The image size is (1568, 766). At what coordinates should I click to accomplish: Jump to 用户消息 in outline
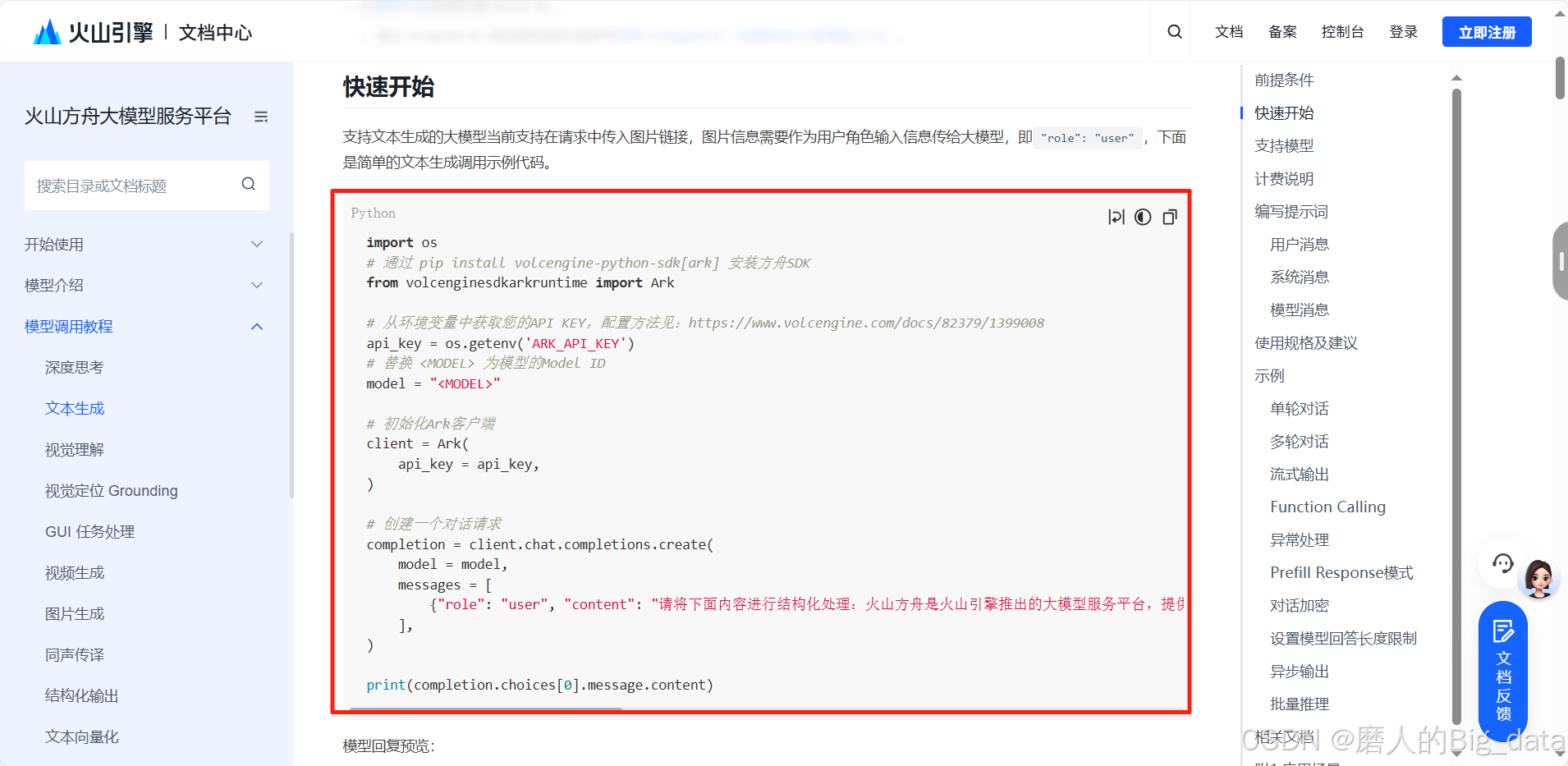[1300, 245]
